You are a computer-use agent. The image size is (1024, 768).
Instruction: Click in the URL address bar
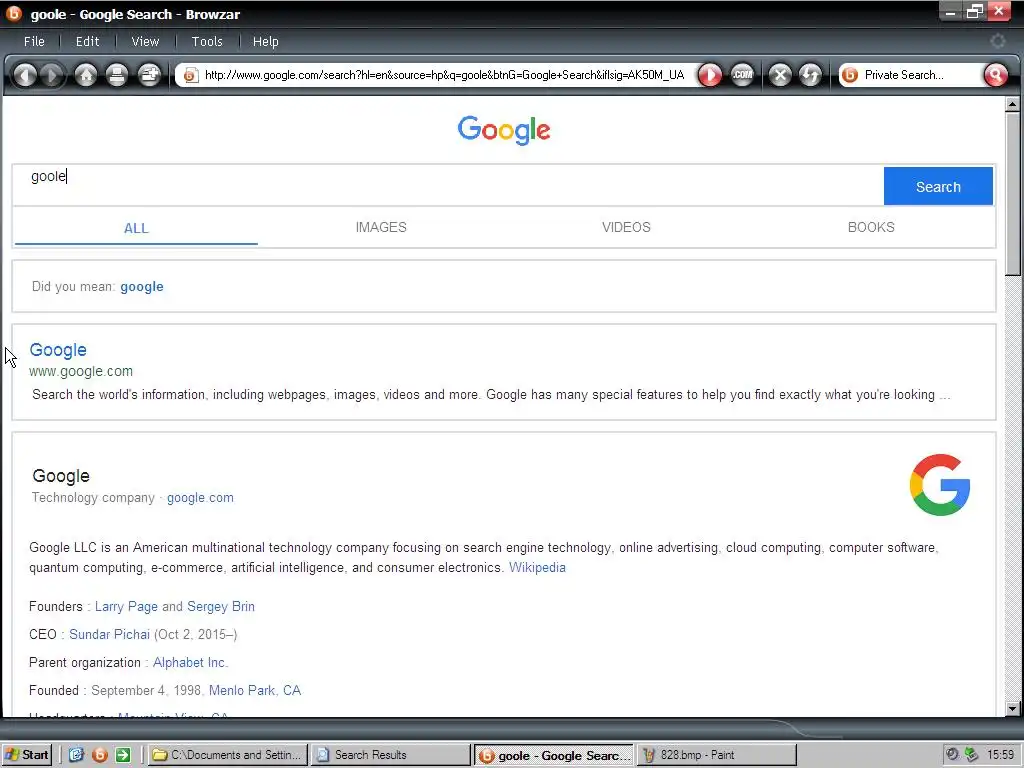click(x=444, y=75)
